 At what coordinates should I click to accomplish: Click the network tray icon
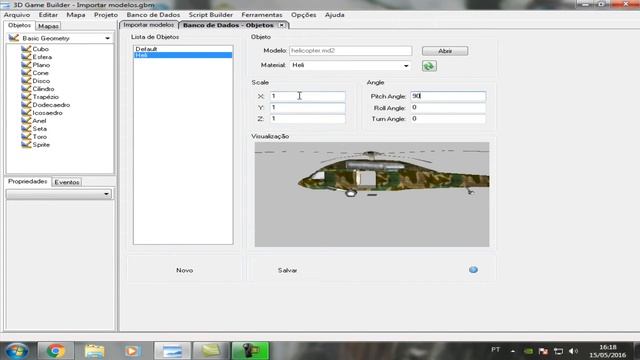coord(558,351)
